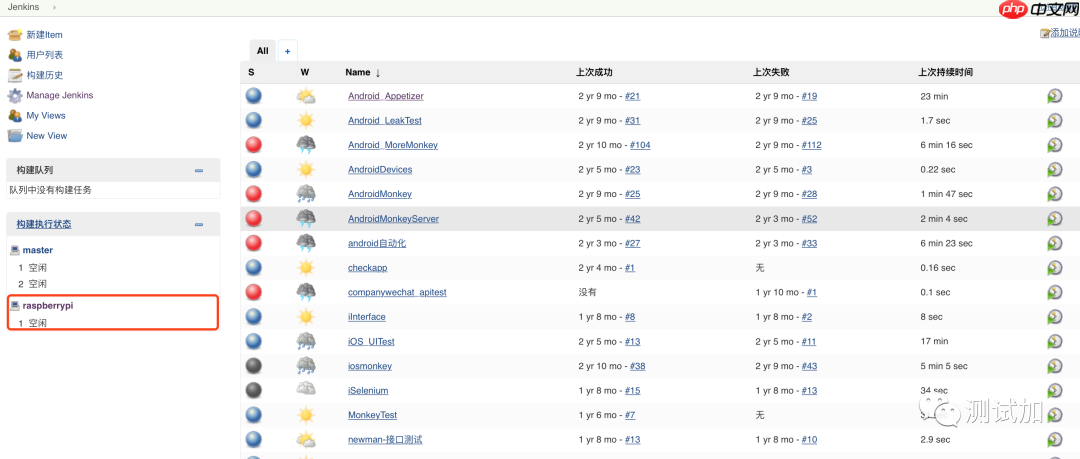1080x459 pixels.
Task: Click the plus tab to add view
Action: [x=287, y=51]
